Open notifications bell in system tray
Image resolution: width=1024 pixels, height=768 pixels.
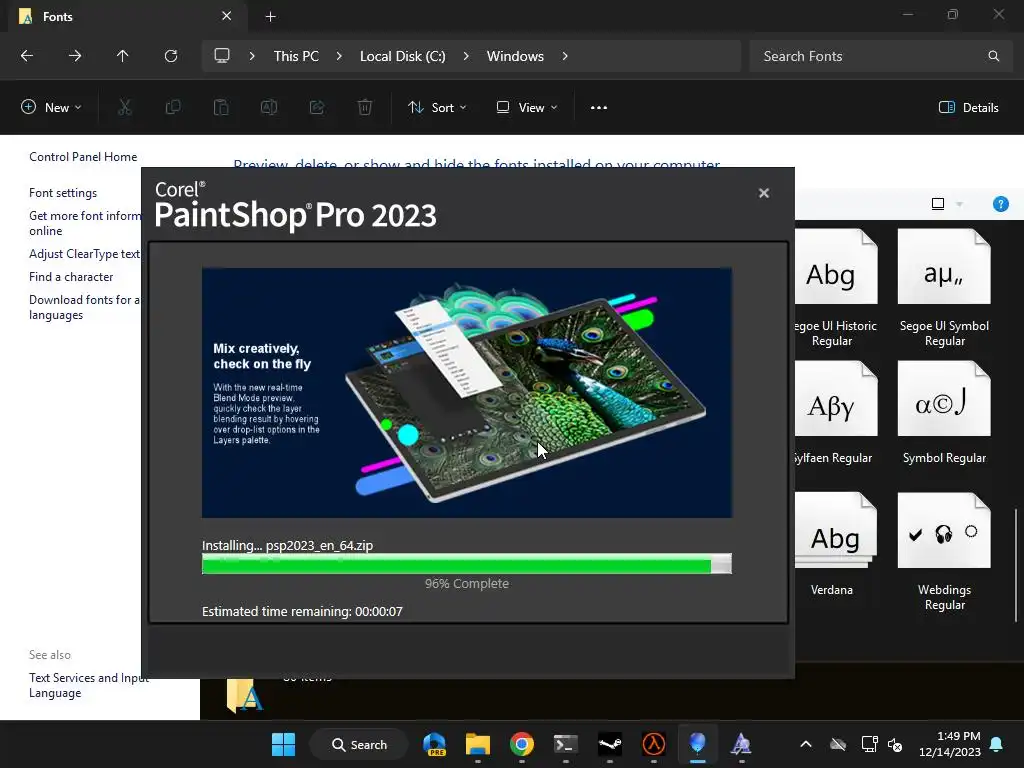tap(996, 744)
